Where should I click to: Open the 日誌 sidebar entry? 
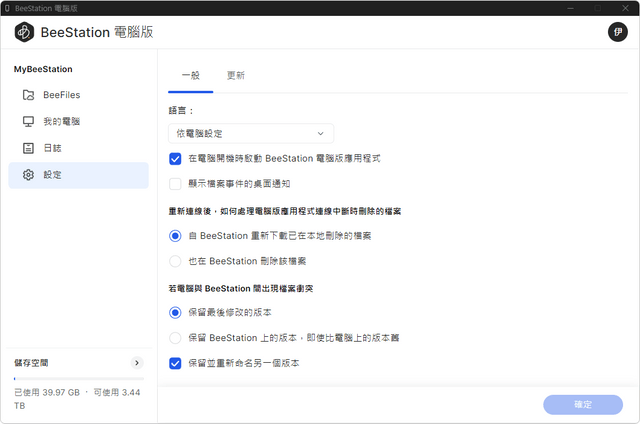pos(78,148)
